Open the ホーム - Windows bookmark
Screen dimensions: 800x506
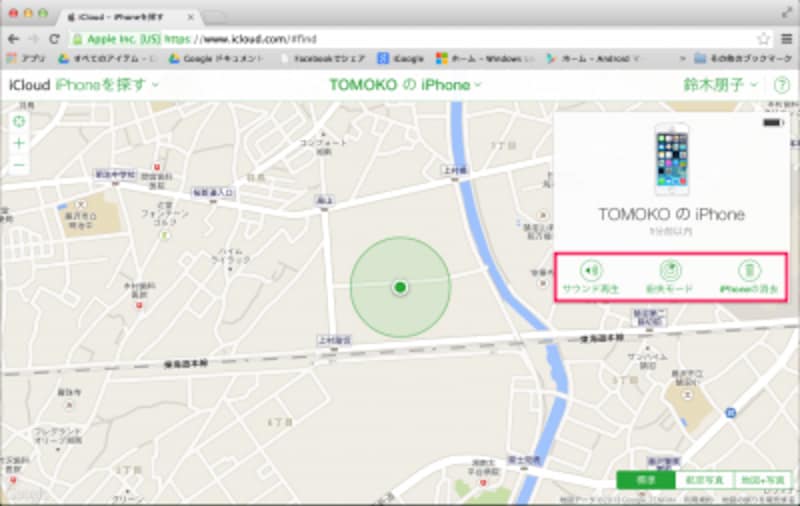click(485, 59)
